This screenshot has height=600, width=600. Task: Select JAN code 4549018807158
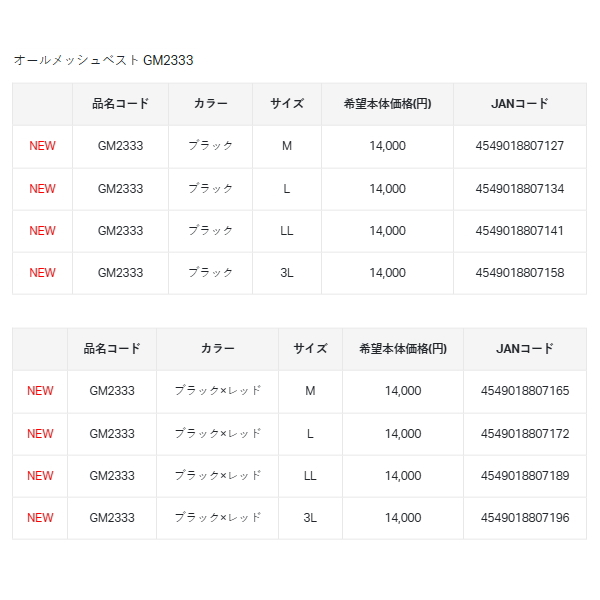[520, 273]
